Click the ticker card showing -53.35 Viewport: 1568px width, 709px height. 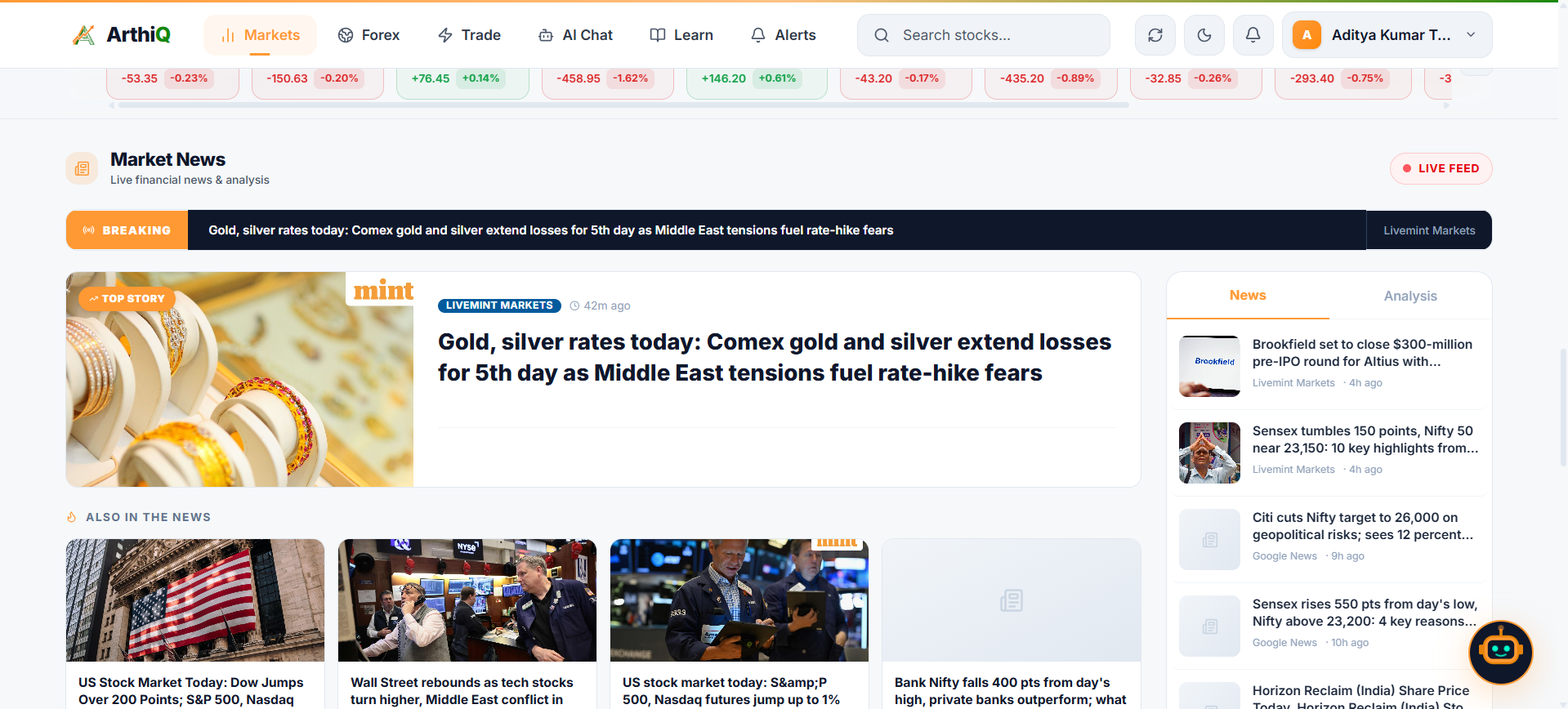point(172,82)
